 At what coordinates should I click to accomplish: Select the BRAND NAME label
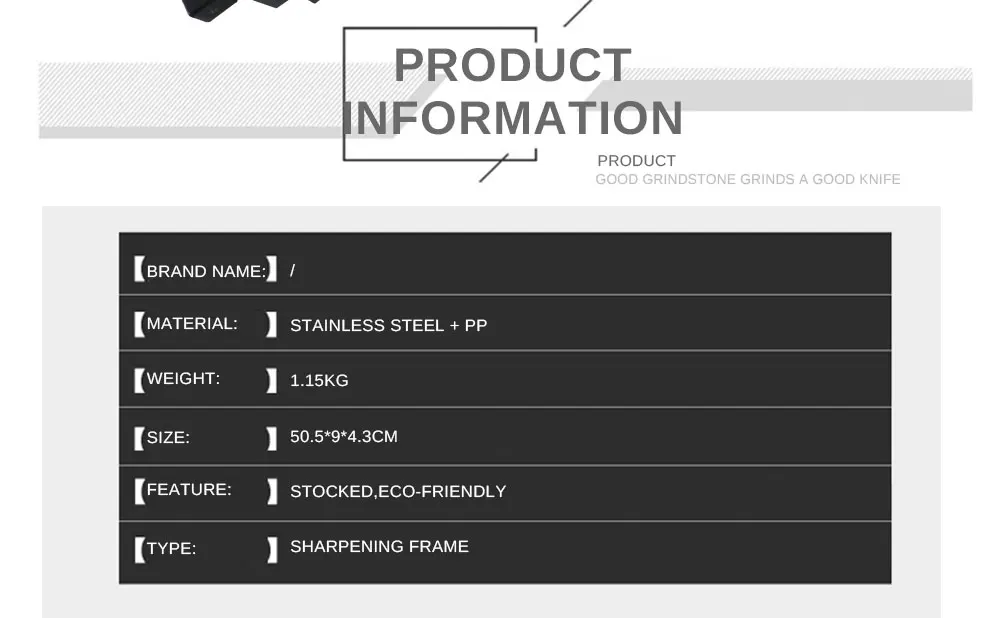pyautogui.click(x=206, y=271)
